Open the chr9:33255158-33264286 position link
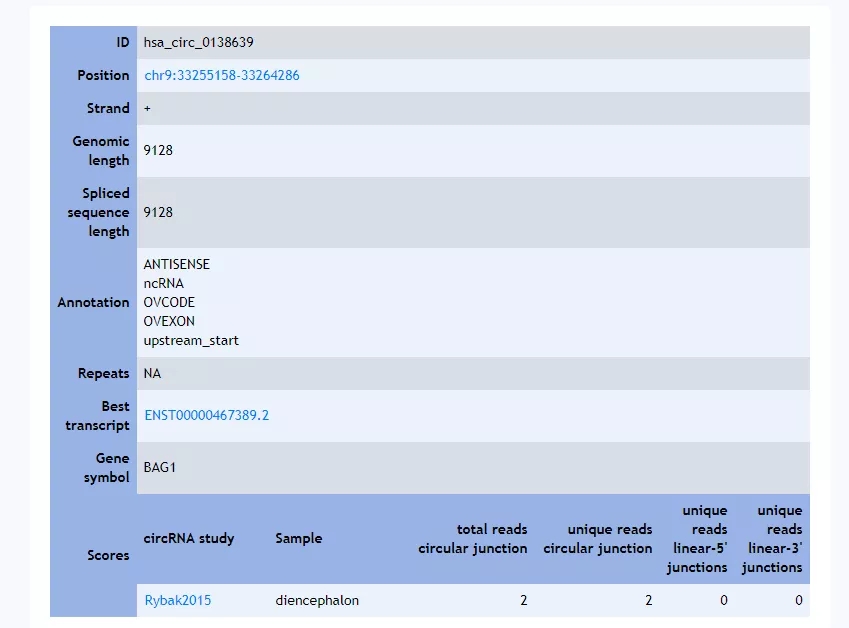This screenshot has height=628, width=849. click(x=221, y=75)
